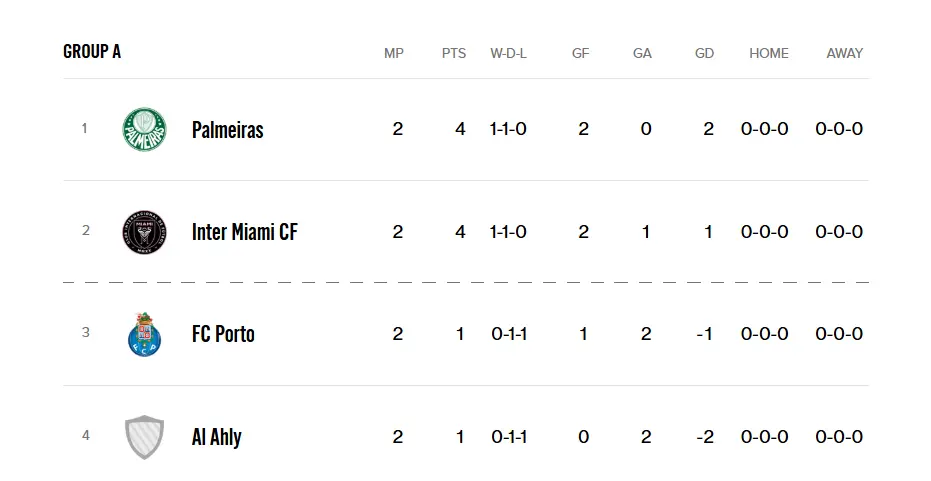Viewport: 931px width, 481px height.
Task: Click the MP column header
Action: click(x=394, y=53)
